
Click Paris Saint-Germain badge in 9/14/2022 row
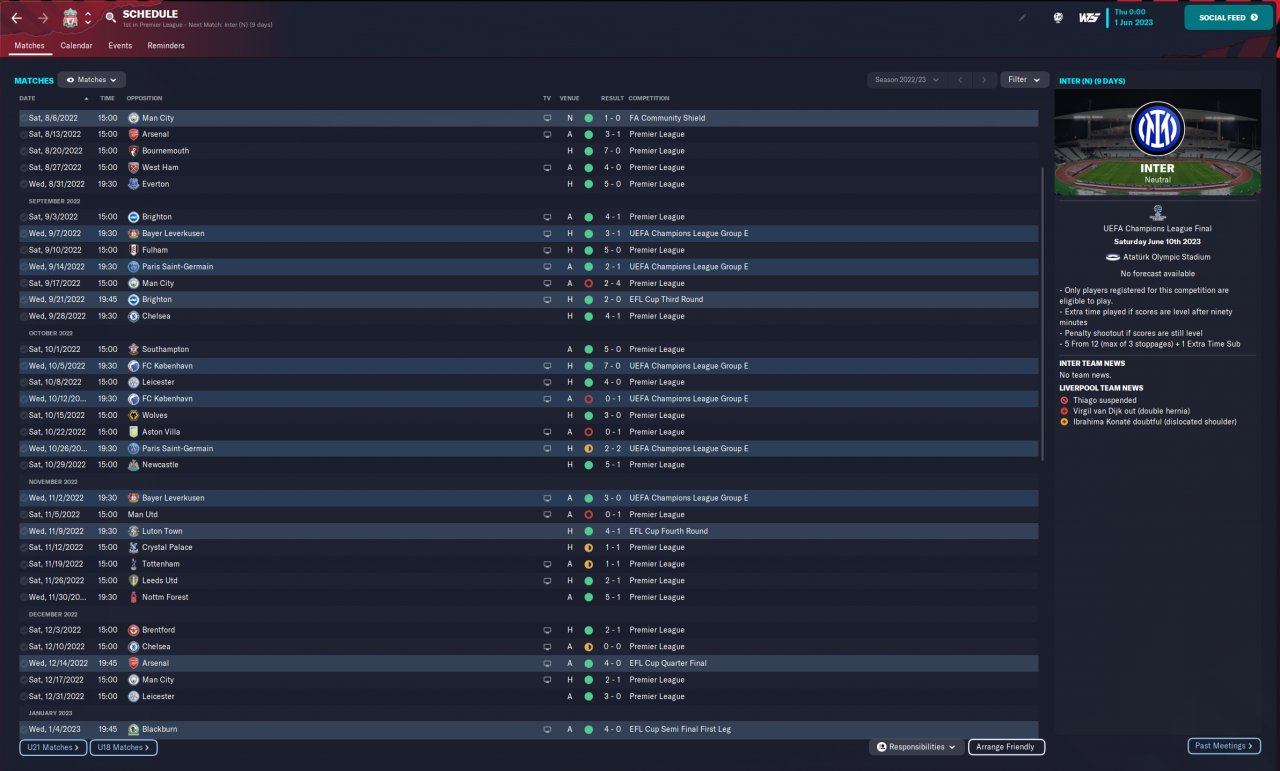point(133,267)
